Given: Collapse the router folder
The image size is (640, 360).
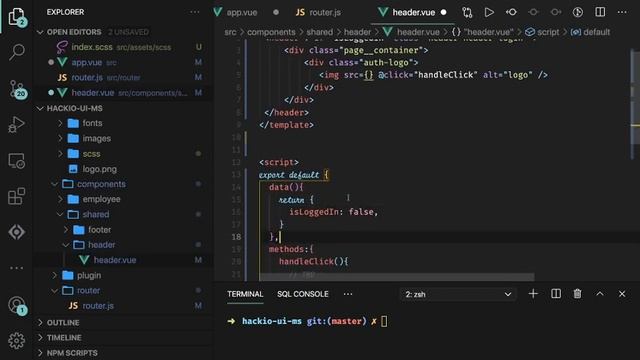Looking at the screenshot, I should tap(54, 290).
